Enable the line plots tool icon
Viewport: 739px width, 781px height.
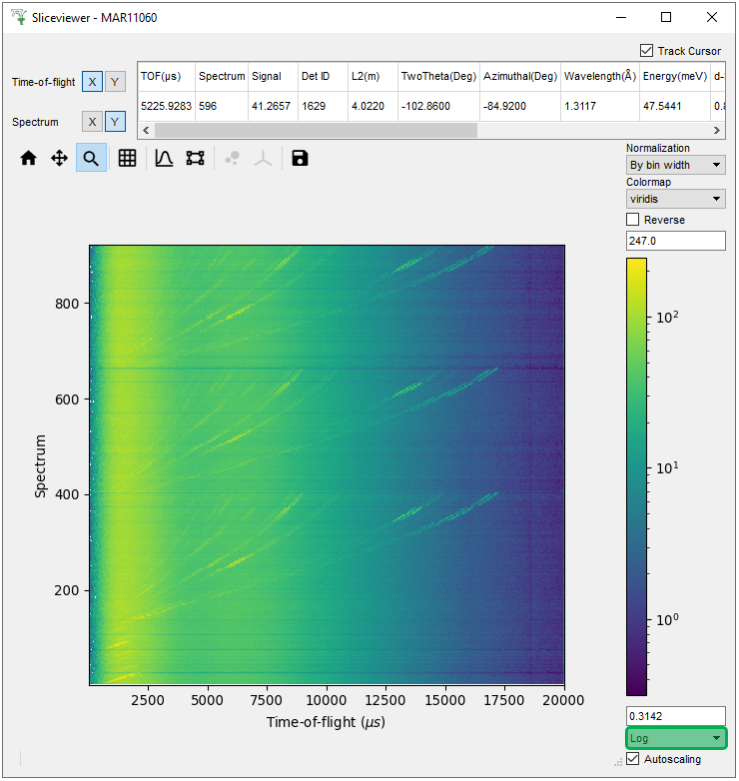[x=165, y=158]
